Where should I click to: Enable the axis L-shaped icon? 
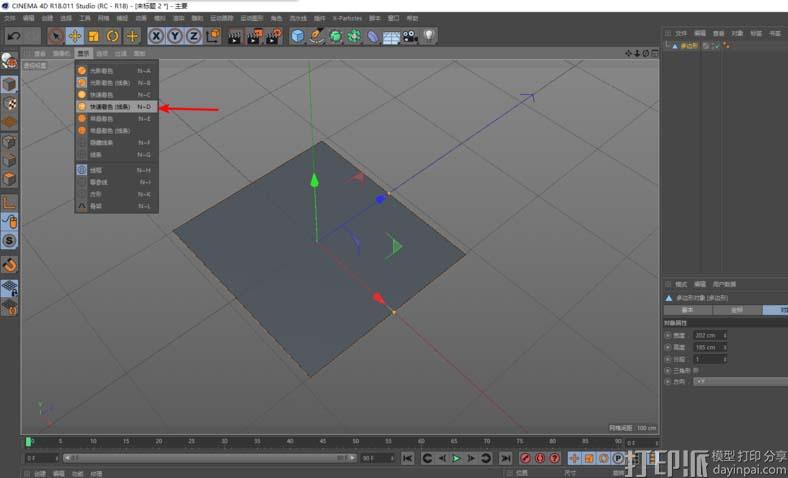coord(9,203)
